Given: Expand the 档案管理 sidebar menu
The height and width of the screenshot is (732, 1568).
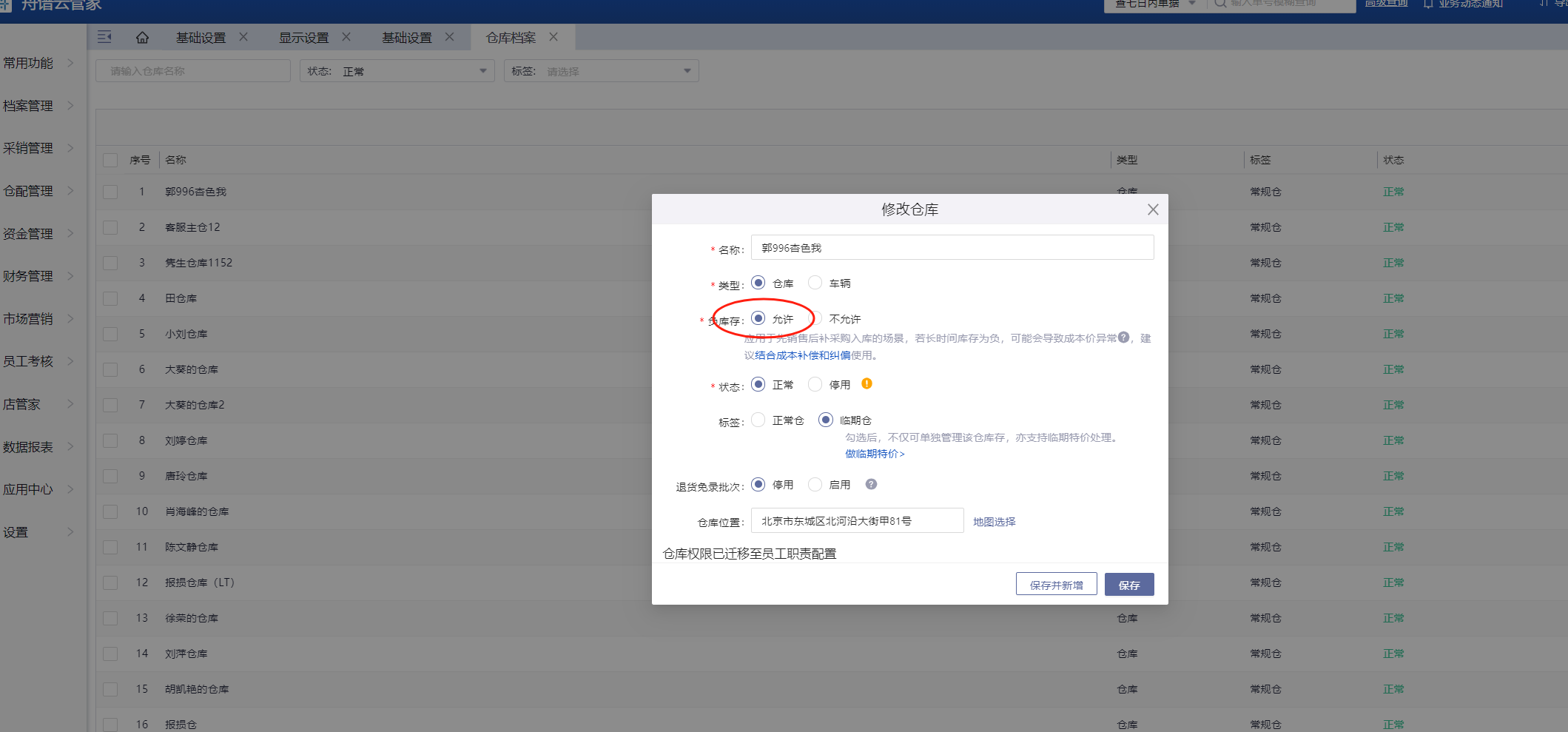Looking at the screenshot, I should point(38,106).
